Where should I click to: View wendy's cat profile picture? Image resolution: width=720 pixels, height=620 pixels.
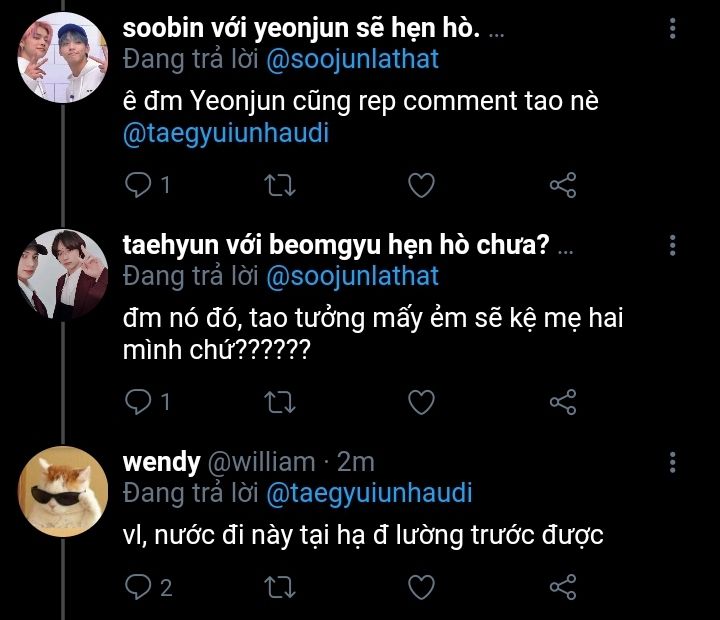[x=63, y=489]
